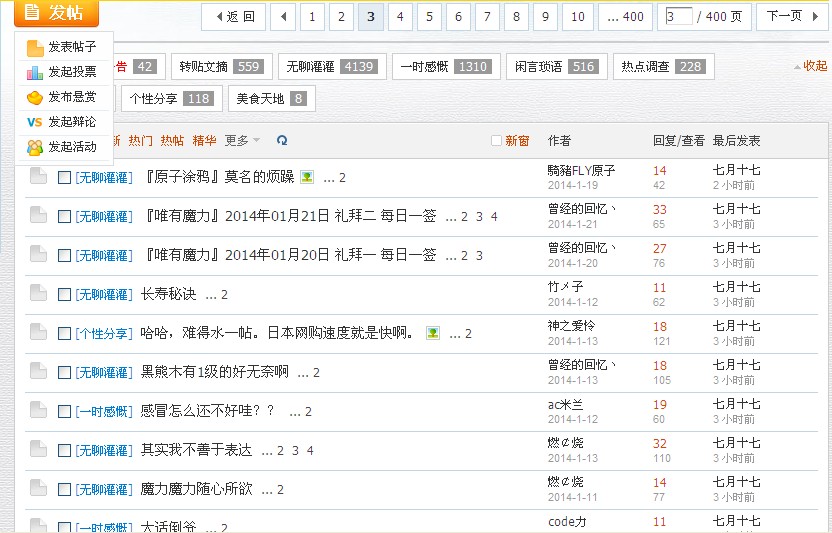Click the previous page arrow icon
Screen dimensions: 832x533
283,16
